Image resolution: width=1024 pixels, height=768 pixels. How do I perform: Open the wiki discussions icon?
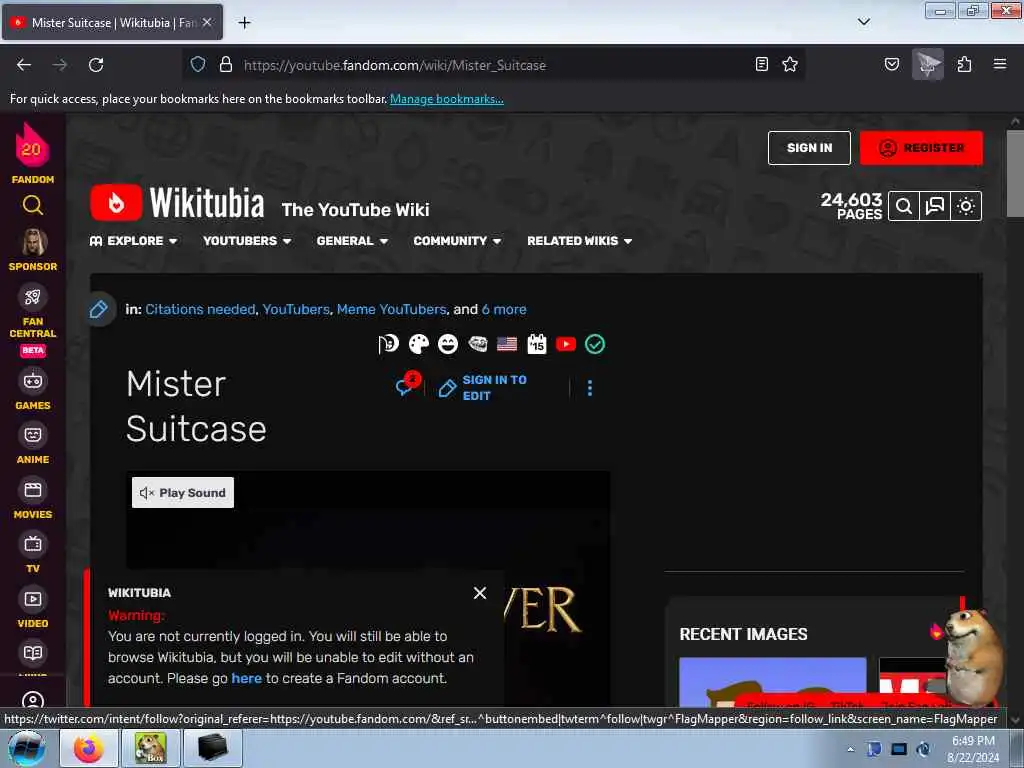click(935, 206)
